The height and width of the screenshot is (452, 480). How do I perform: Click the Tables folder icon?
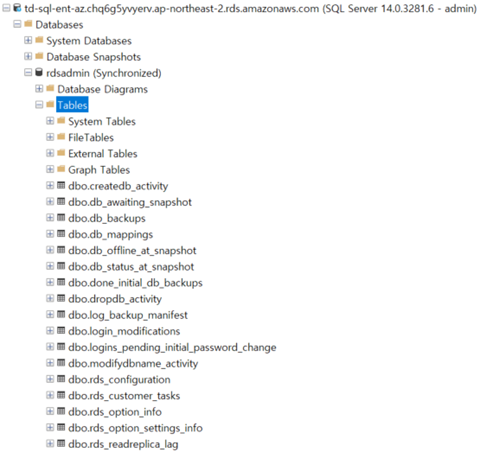pos(50,105)
